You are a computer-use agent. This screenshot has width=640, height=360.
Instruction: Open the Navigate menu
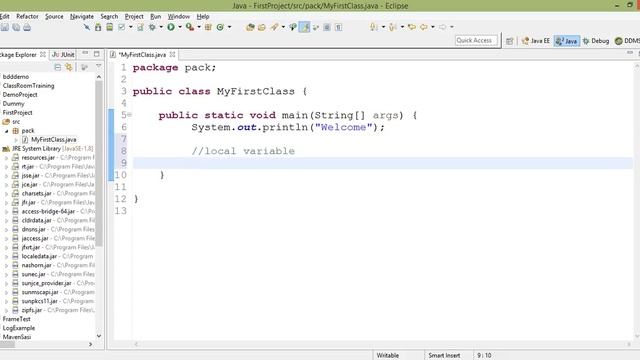pyautogui.click(x=82, y=16)
